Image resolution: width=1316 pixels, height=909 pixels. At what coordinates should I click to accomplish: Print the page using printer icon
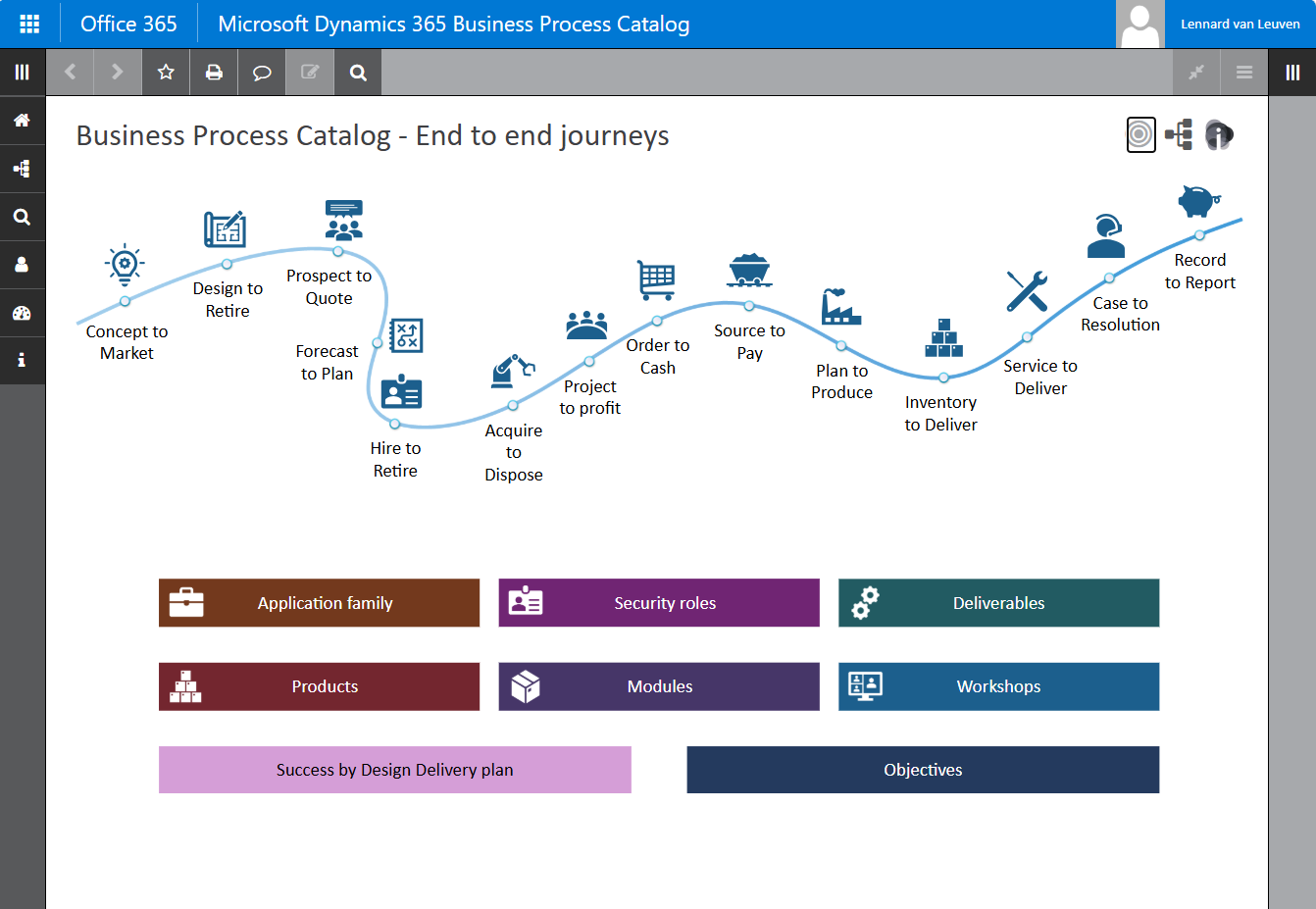pos(214,72)
